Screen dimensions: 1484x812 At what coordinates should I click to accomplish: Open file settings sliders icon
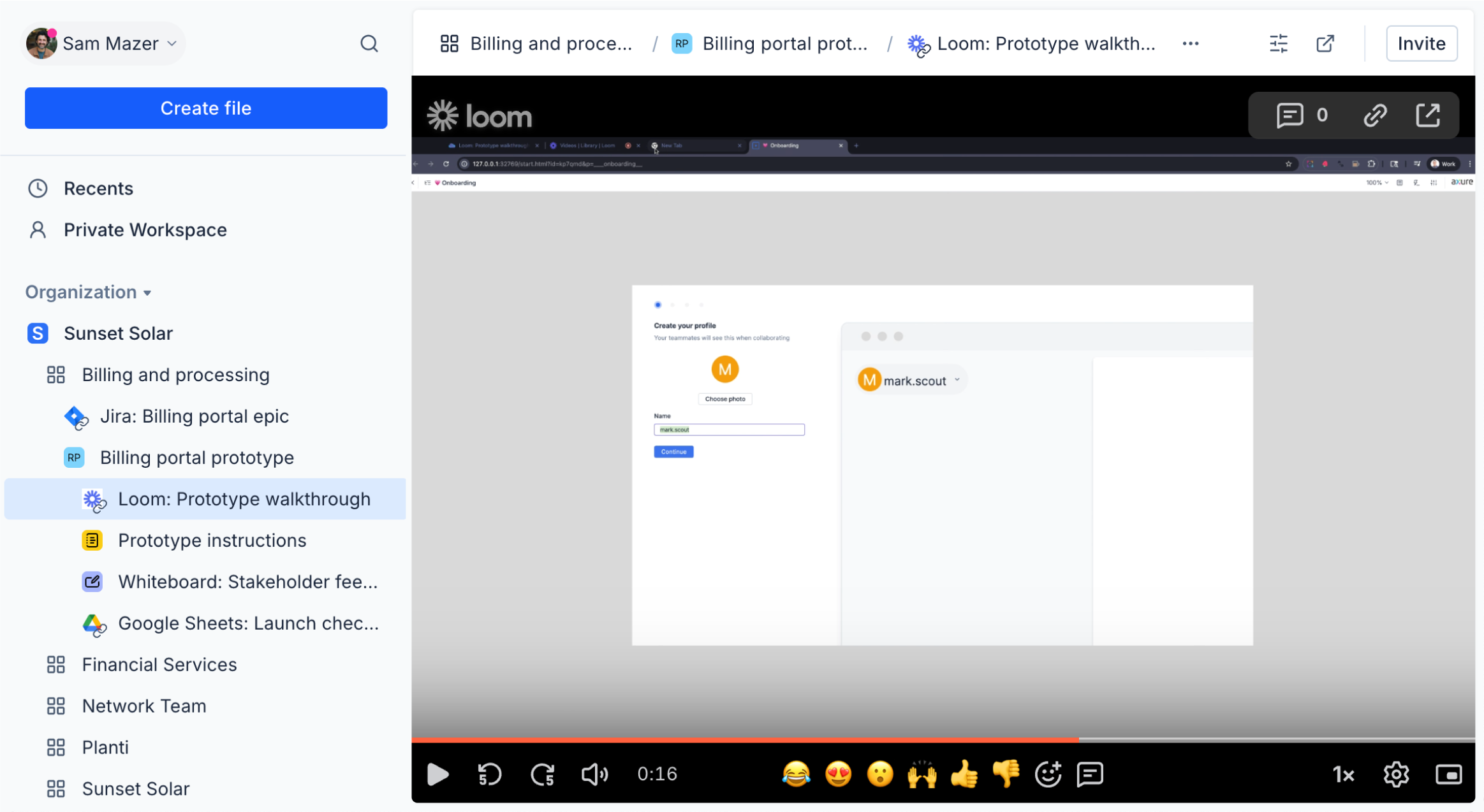(x=1279, y=43)
